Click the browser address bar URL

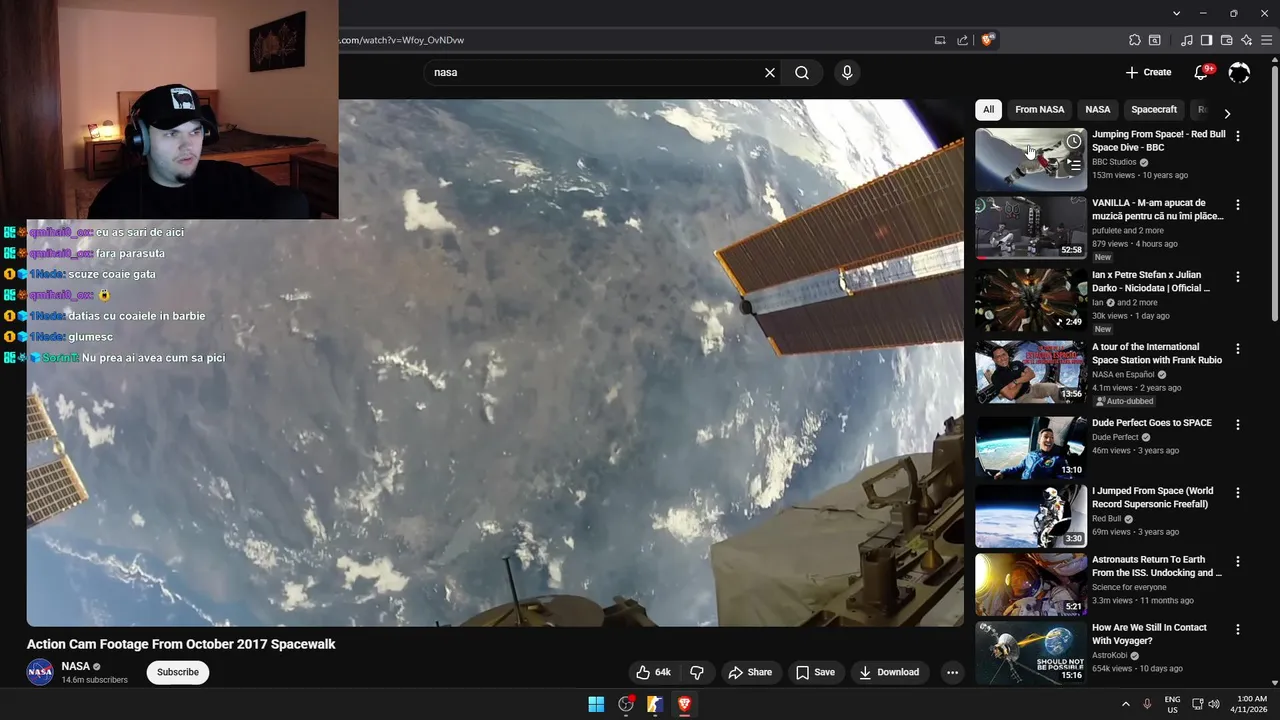(x=402, y=40)
